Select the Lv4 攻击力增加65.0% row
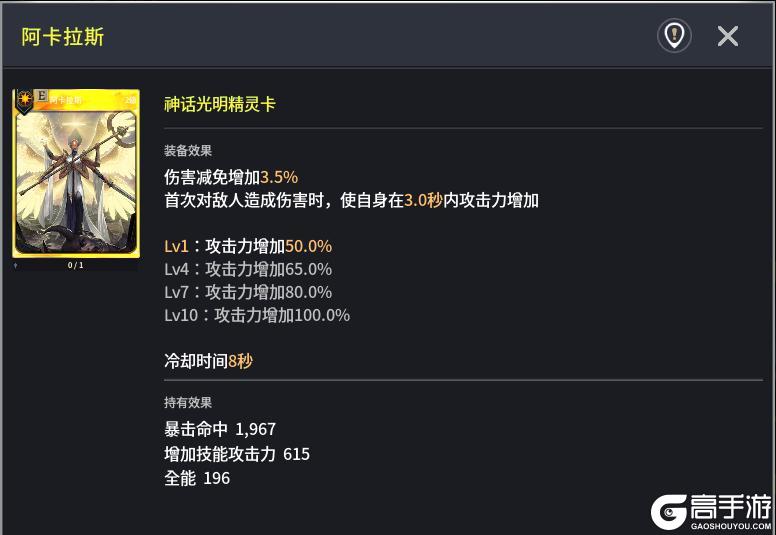776x535 pixels. (x=248, y=269)
